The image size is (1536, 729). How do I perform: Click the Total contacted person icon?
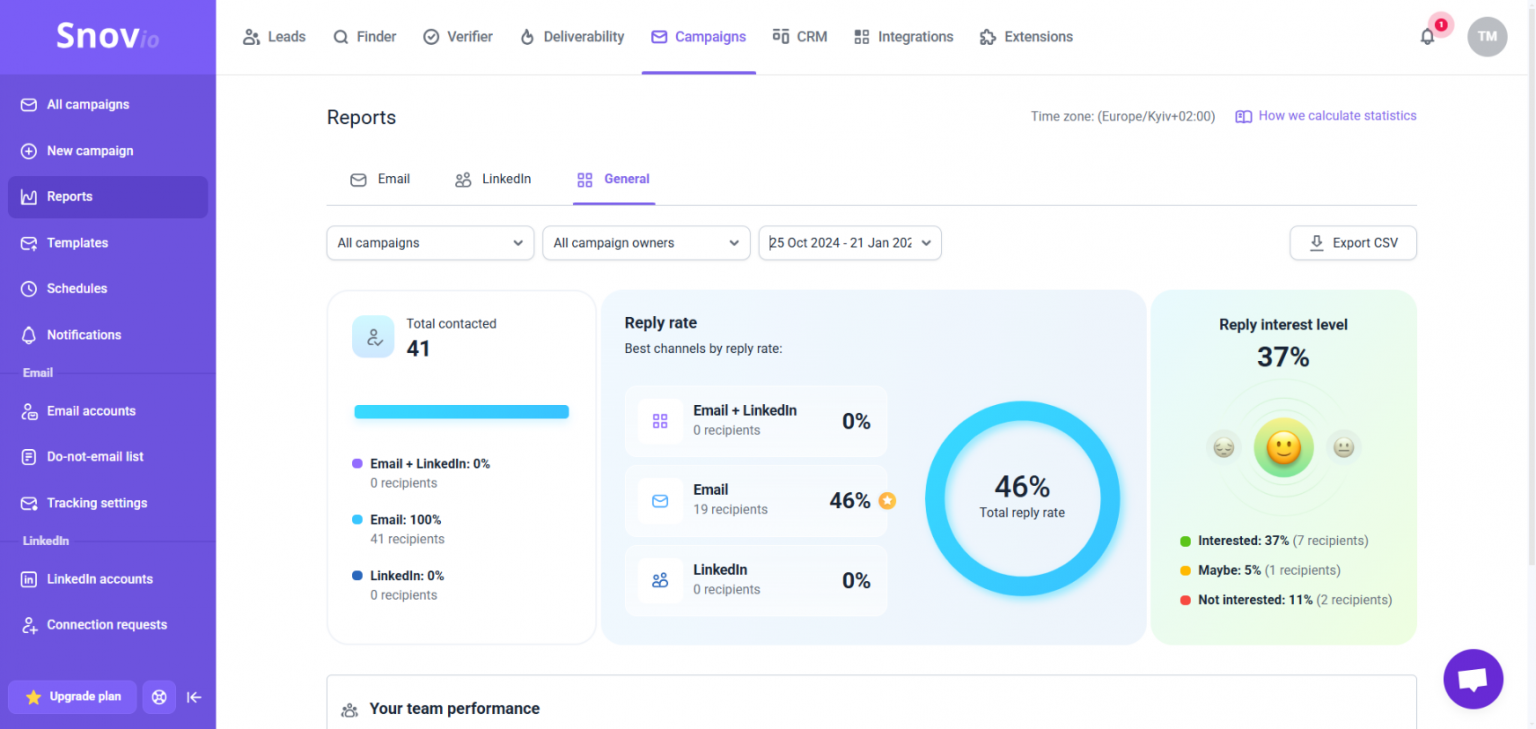point(373,337)
